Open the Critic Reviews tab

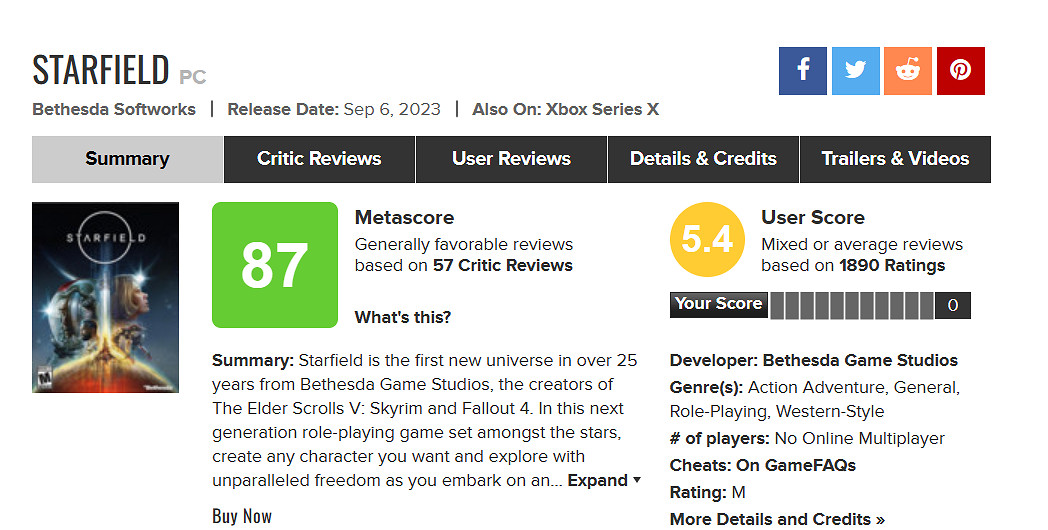coord(319,159)
